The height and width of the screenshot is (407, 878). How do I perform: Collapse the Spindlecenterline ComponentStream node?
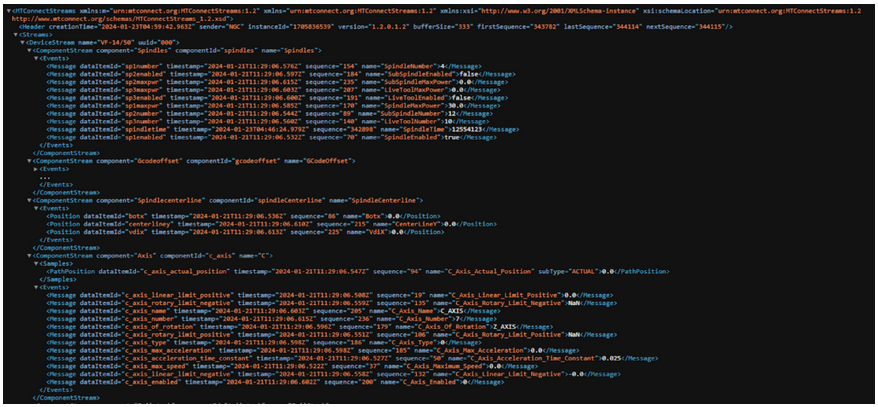click(30, 200)
